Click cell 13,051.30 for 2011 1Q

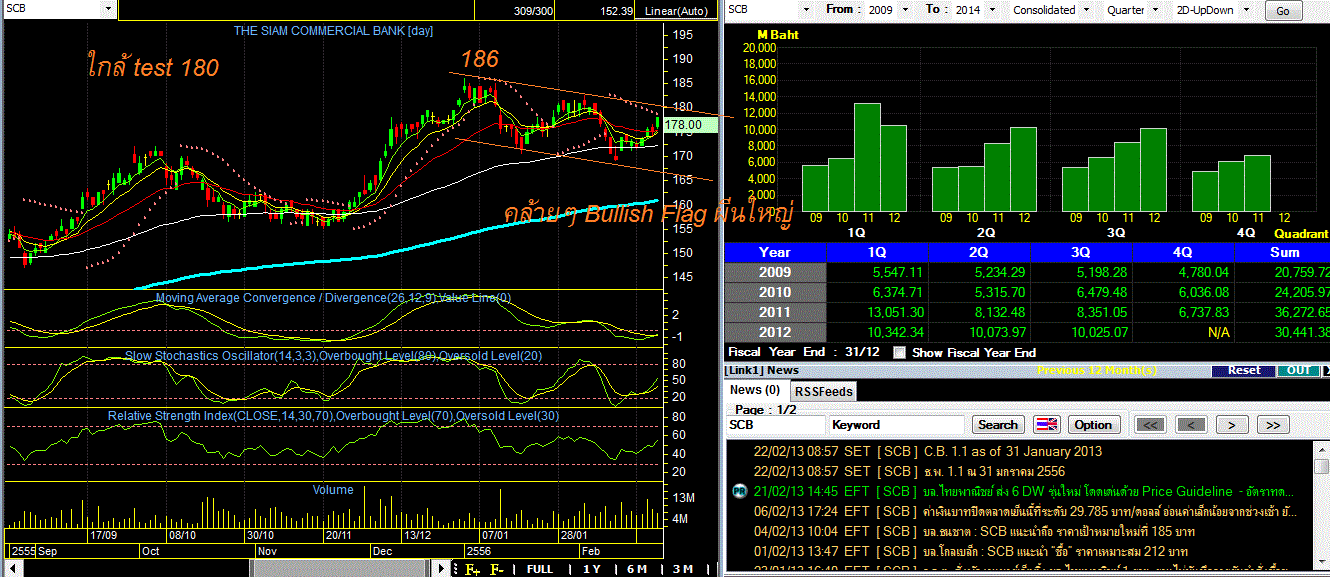click(878, 312)
